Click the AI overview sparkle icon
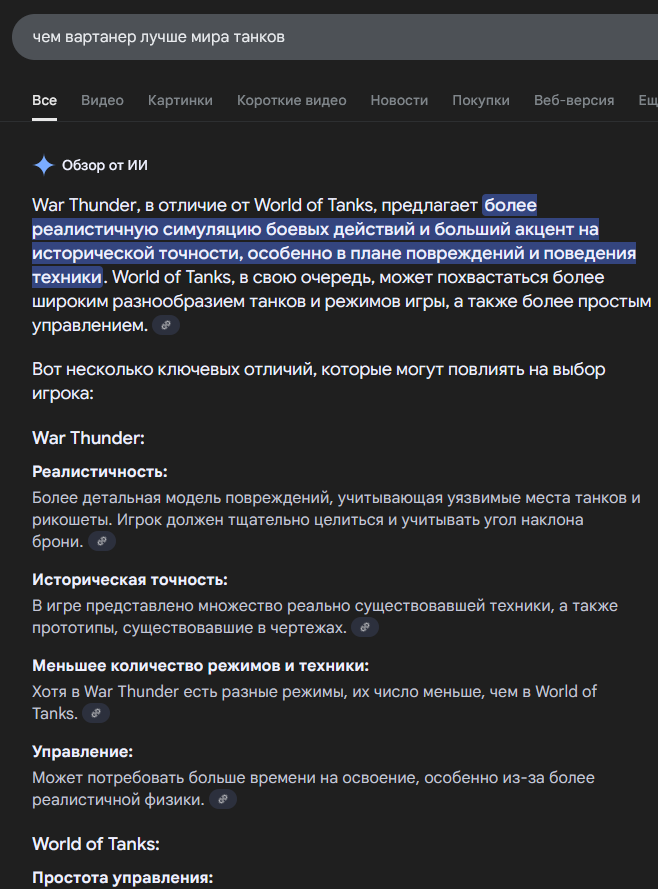658x889 pixels. [44, 166]
